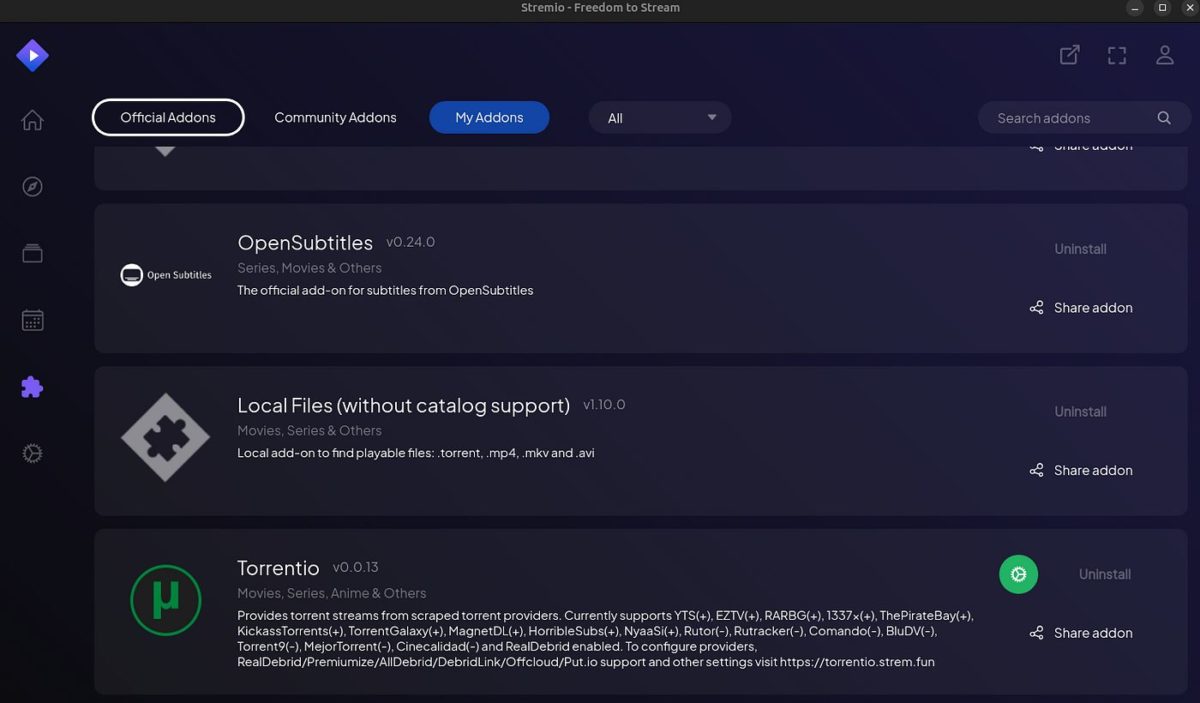The image size is (1200, 703).
Task: Toggle fullscreen mode
Action: point(1116,55)
